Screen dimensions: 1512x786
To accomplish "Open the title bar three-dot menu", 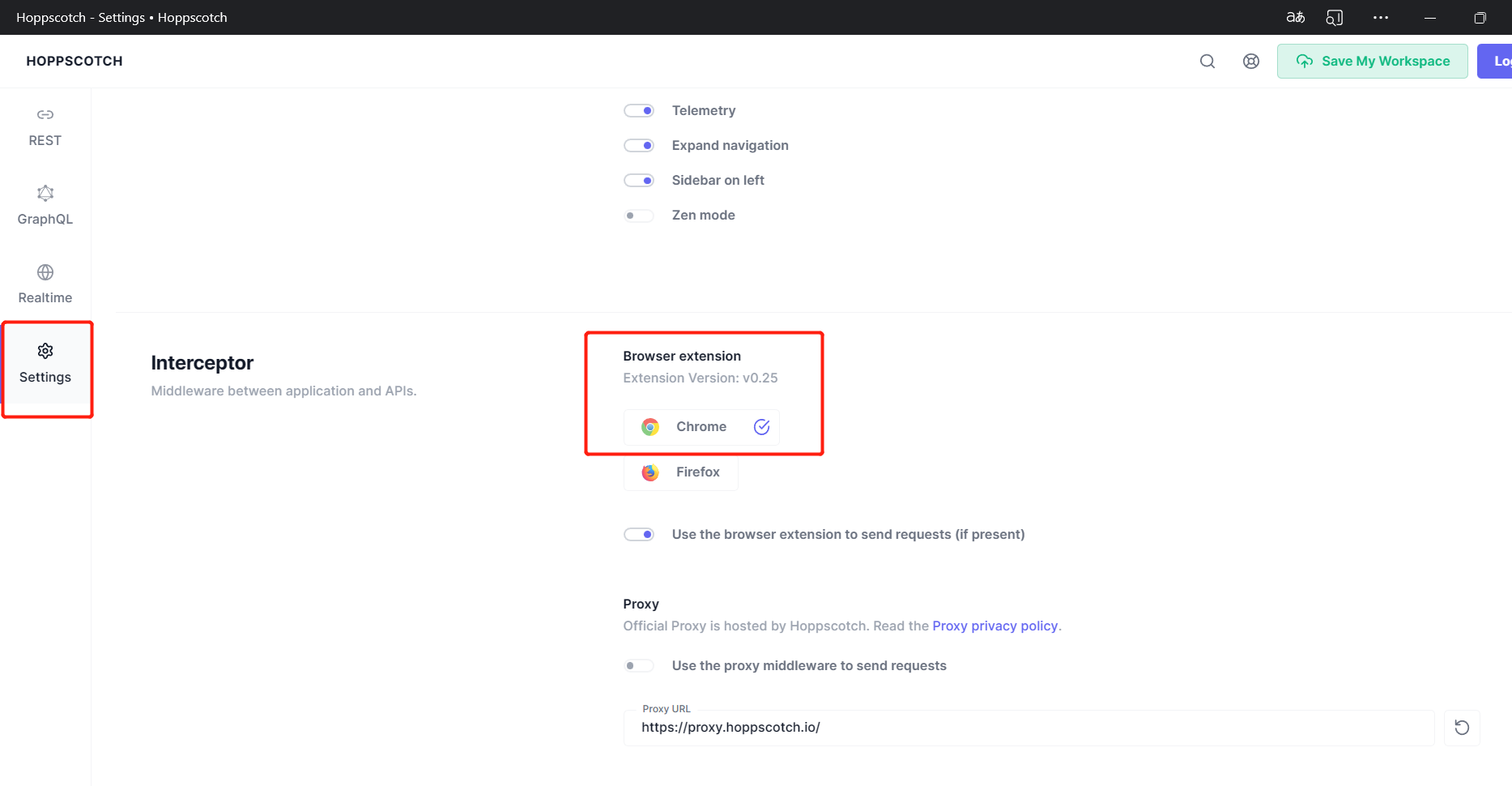I will click(x=1380, y=17).
